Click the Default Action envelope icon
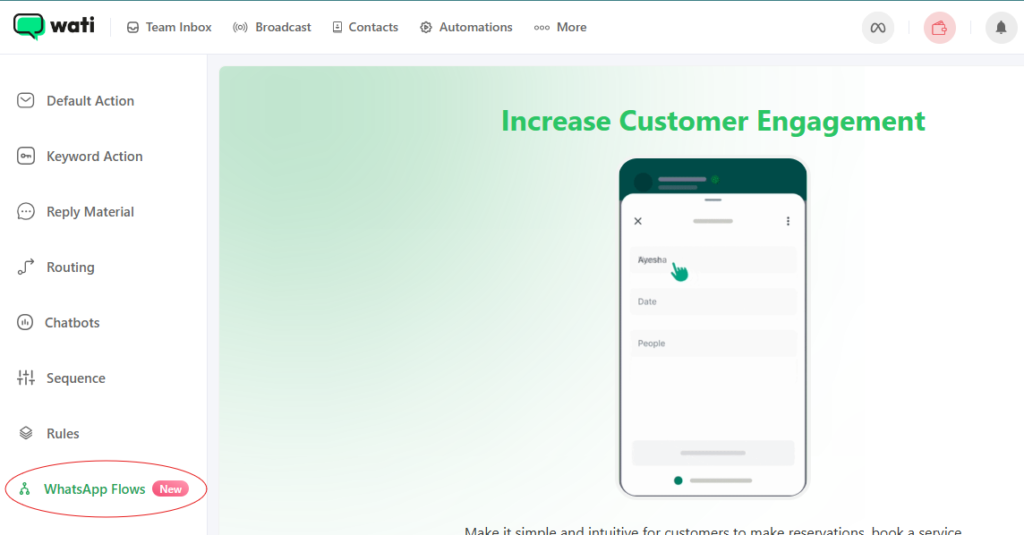 coord(25,100)
